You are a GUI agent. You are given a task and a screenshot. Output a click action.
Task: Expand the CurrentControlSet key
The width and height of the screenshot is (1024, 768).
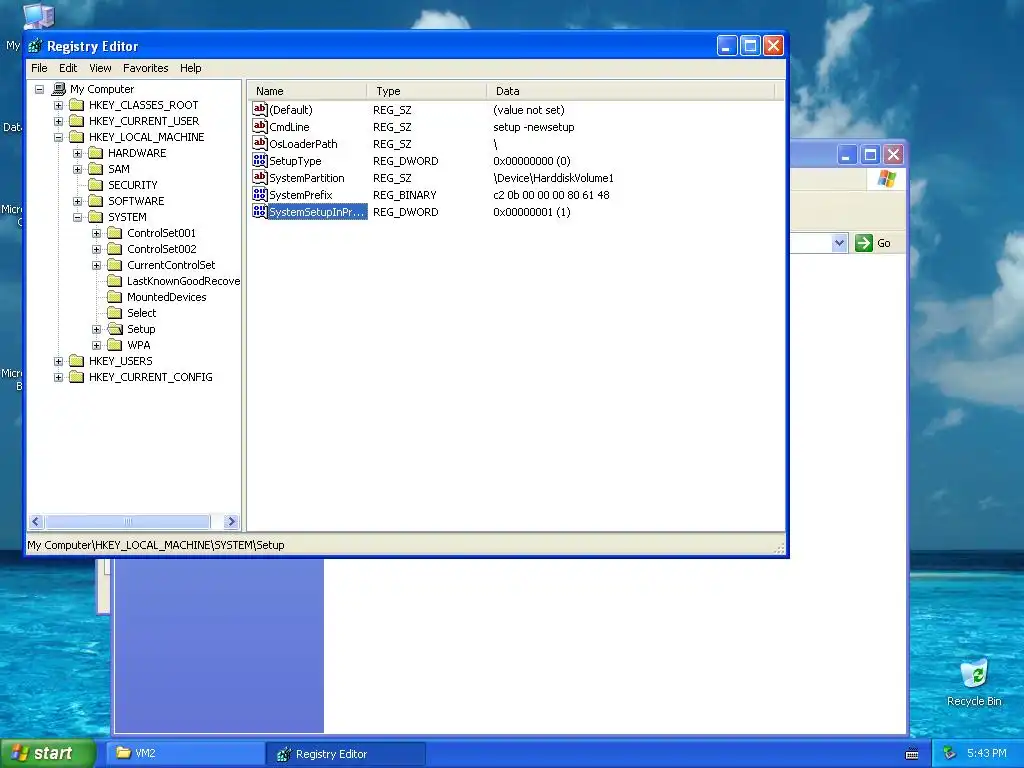tap(96, 265)
